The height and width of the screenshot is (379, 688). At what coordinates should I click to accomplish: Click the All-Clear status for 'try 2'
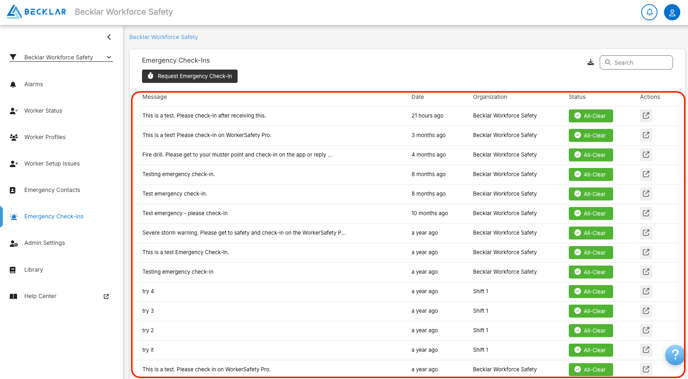tap(591, 330)
